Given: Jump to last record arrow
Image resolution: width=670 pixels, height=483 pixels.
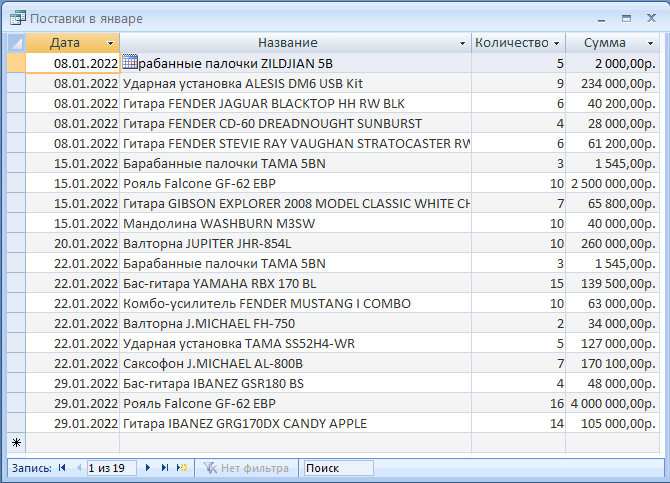Looking at the screenshot, I should point(165,468).
